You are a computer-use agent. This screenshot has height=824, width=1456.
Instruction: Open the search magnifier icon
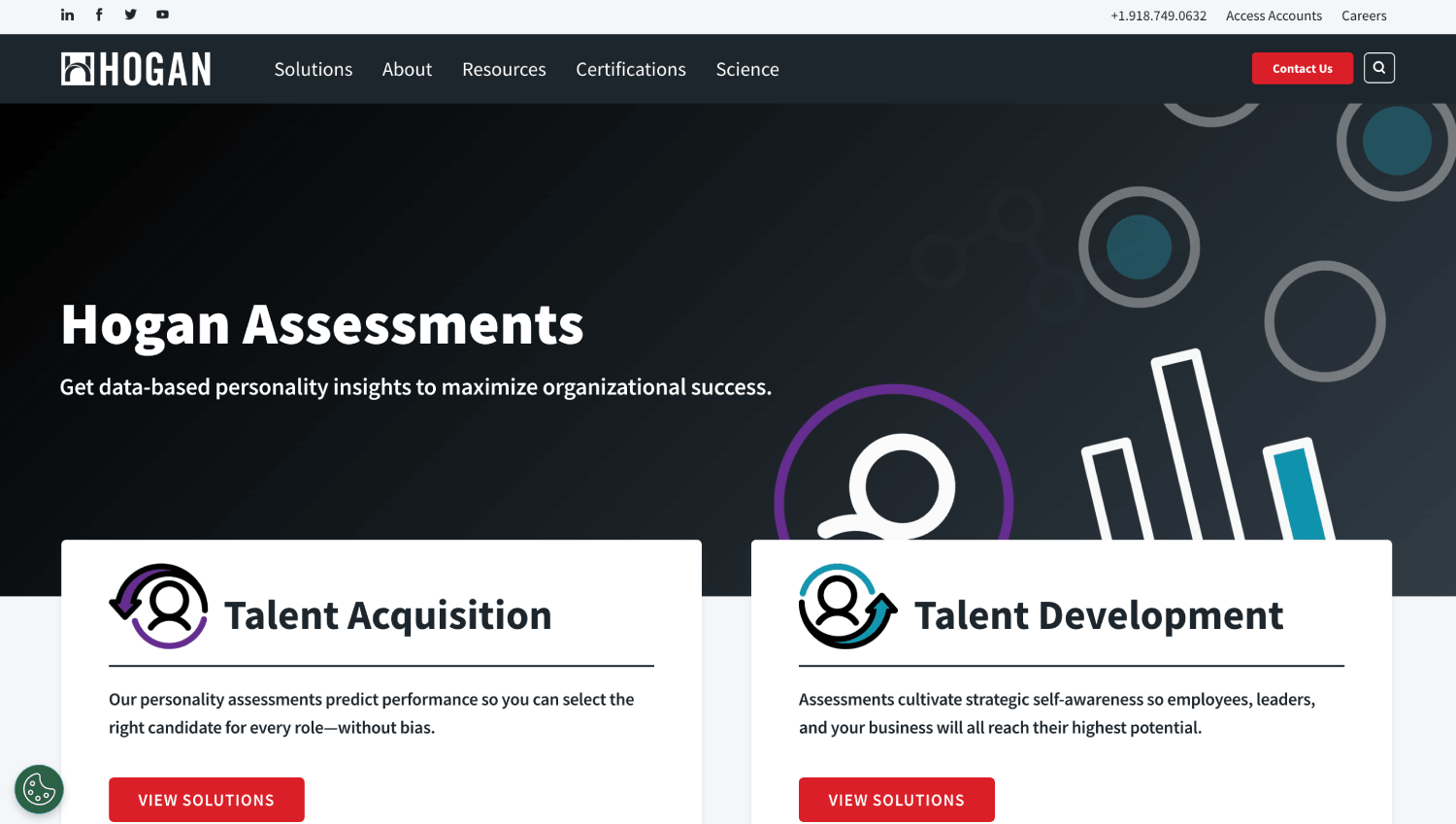1379,68
